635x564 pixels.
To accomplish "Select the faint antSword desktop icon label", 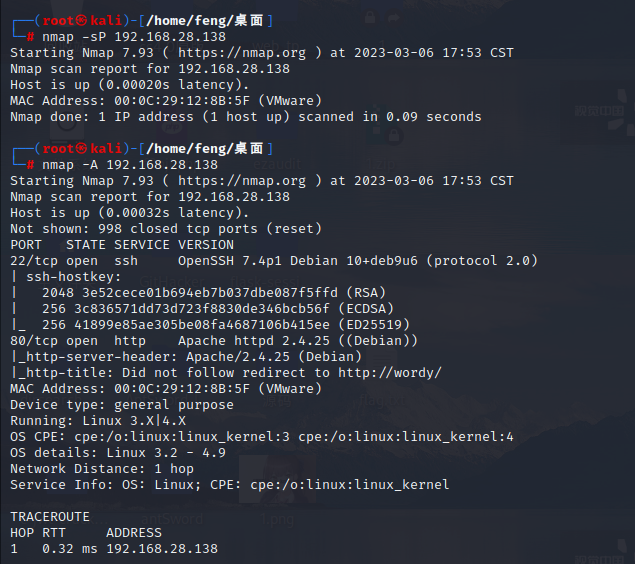I will [x=172, y=519].
